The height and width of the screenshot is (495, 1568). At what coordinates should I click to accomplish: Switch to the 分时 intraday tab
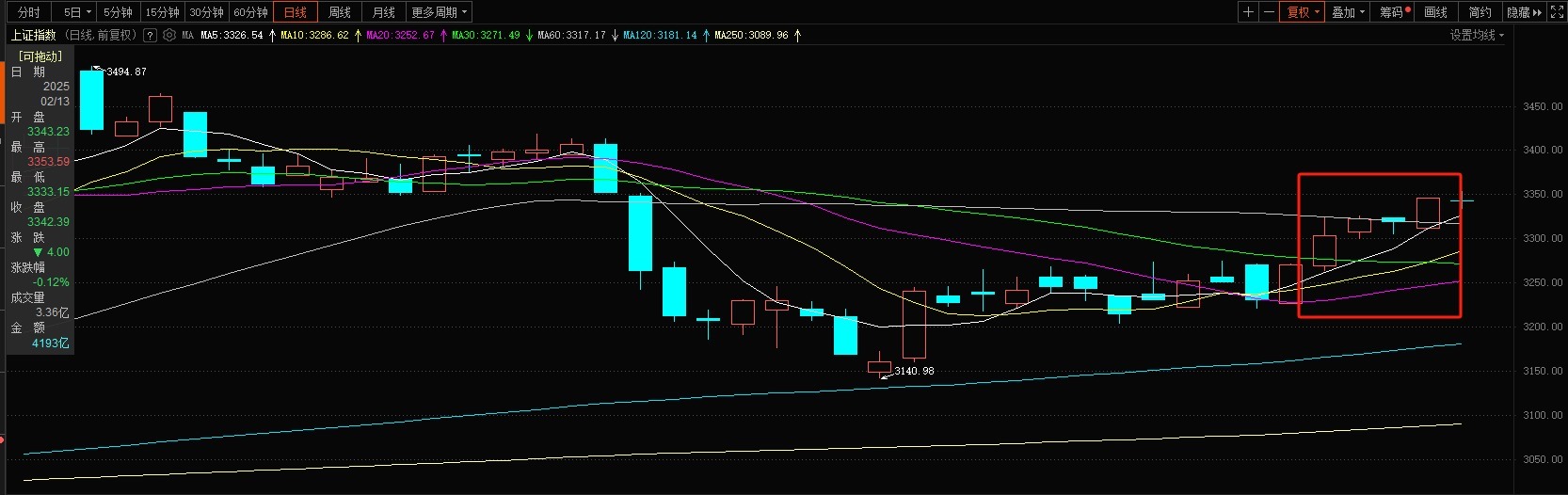point(29,12)
